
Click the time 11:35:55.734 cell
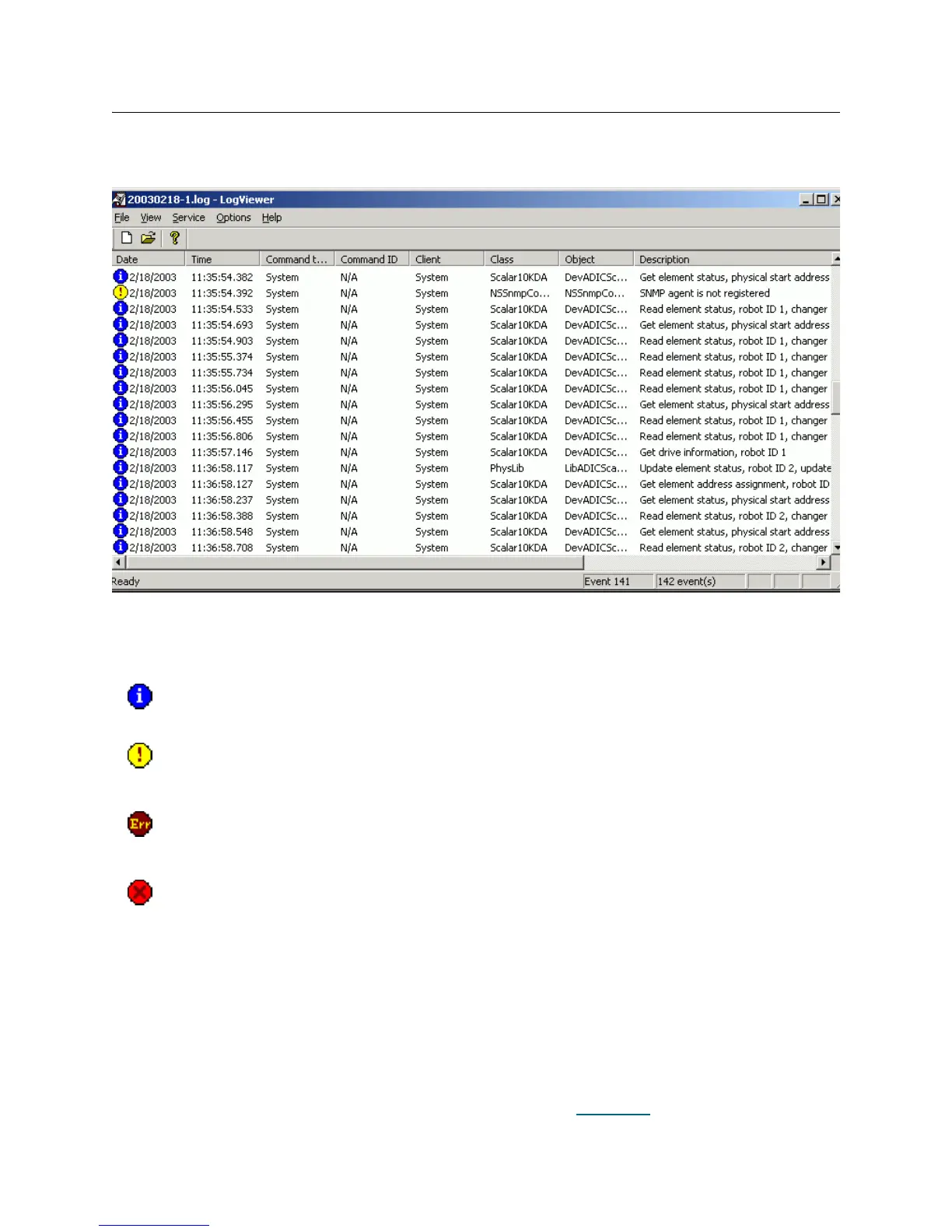coord(222,373)
